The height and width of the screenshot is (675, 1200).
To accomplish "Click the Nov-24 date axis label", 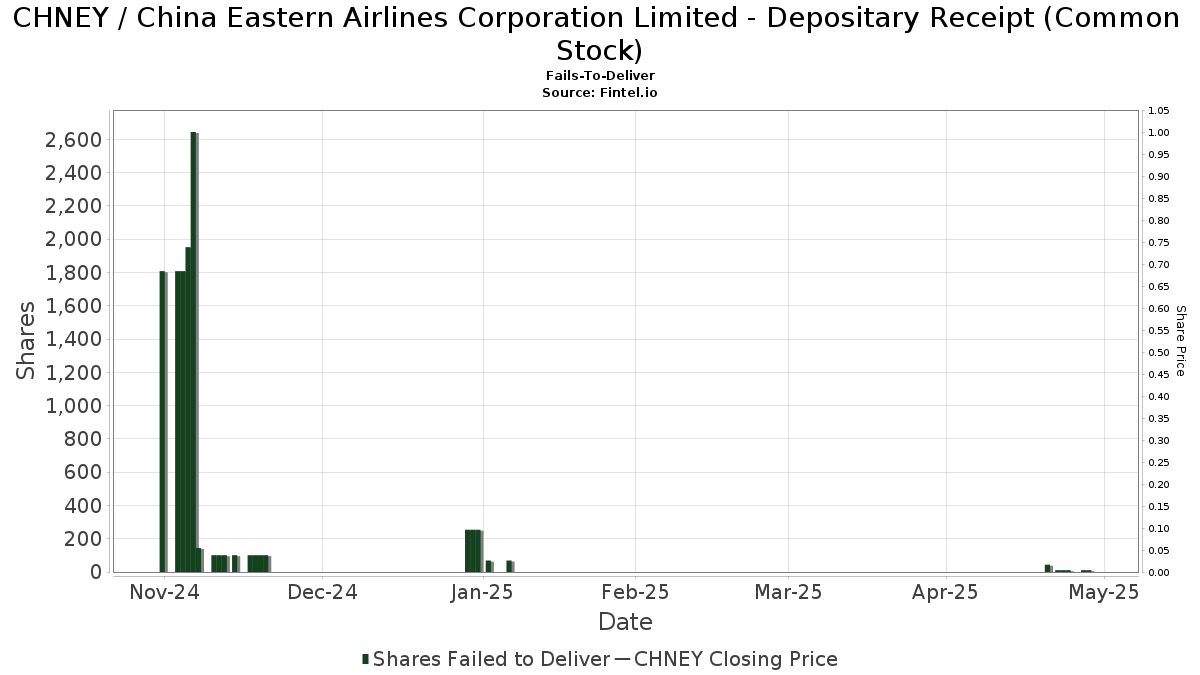I will [165, 592].
